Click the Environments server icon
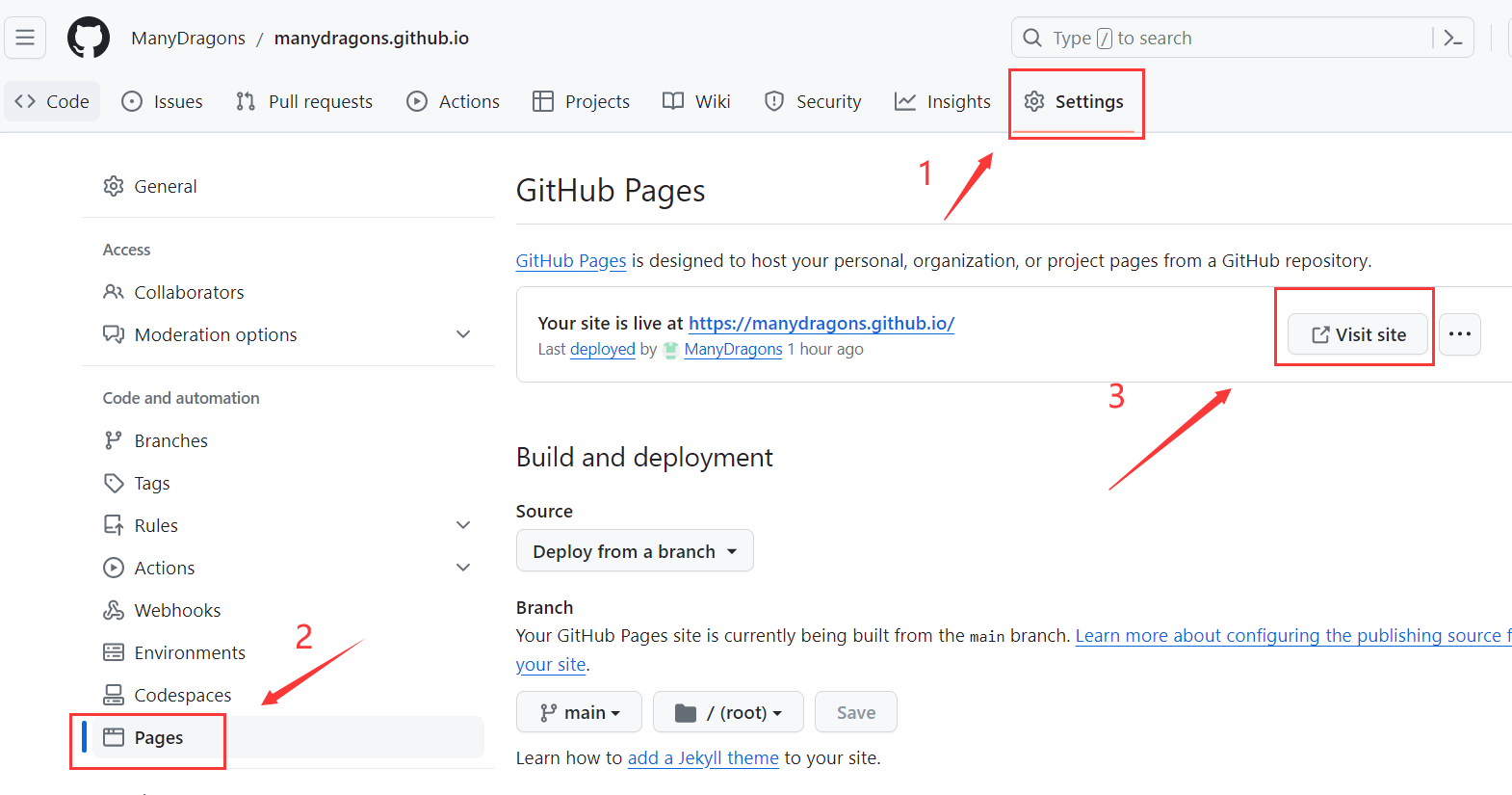Screen dimensions: 1512x795 [114, 652]
